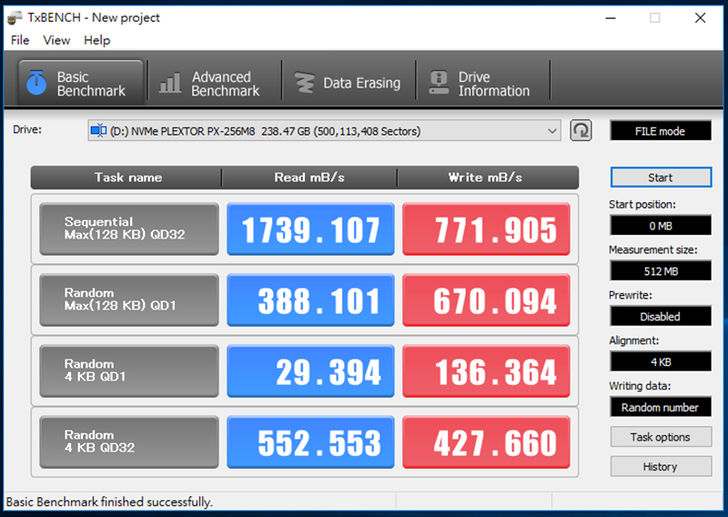Open the File menu
The width and height of the screenshot is (728, 517).
20,40
